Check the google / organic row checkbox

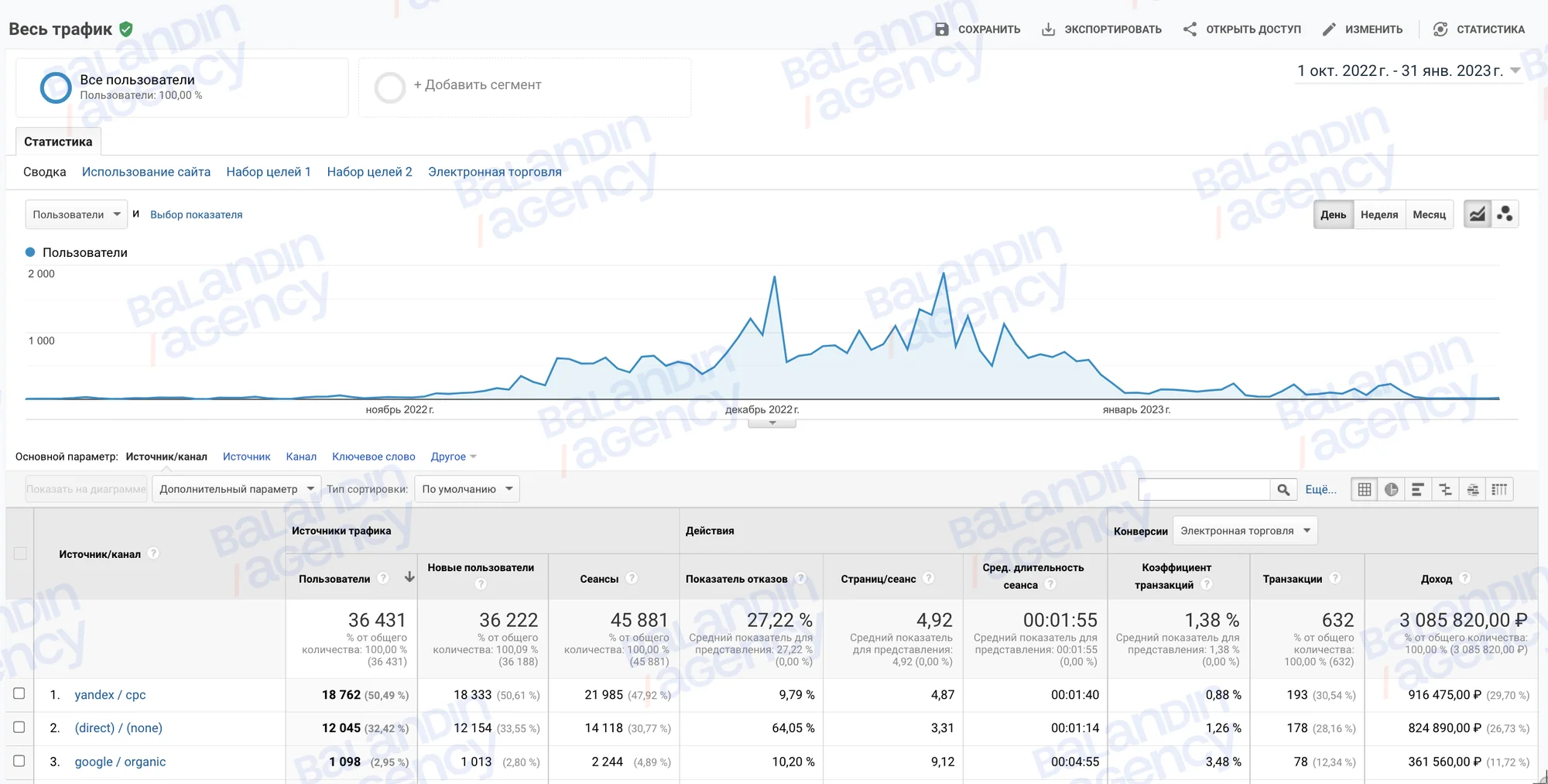(x=19, y=761)
